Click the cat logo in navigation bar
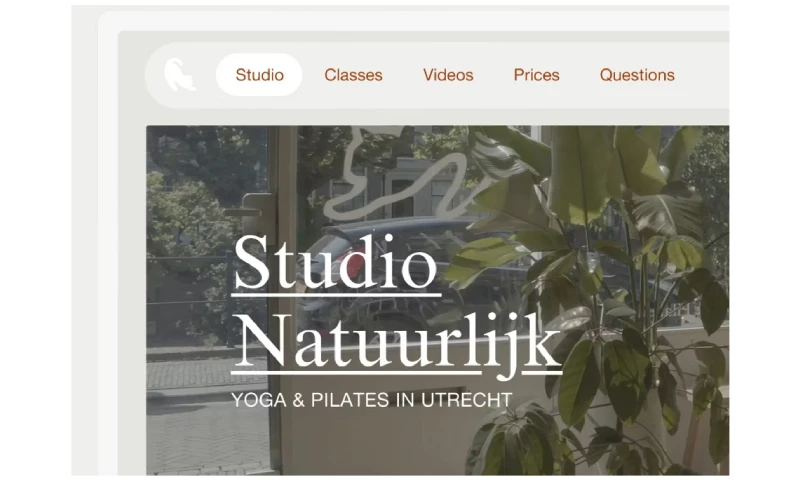The height and width of the screenshot is (480, 800). pyautogui.click(x=180, y=74)
